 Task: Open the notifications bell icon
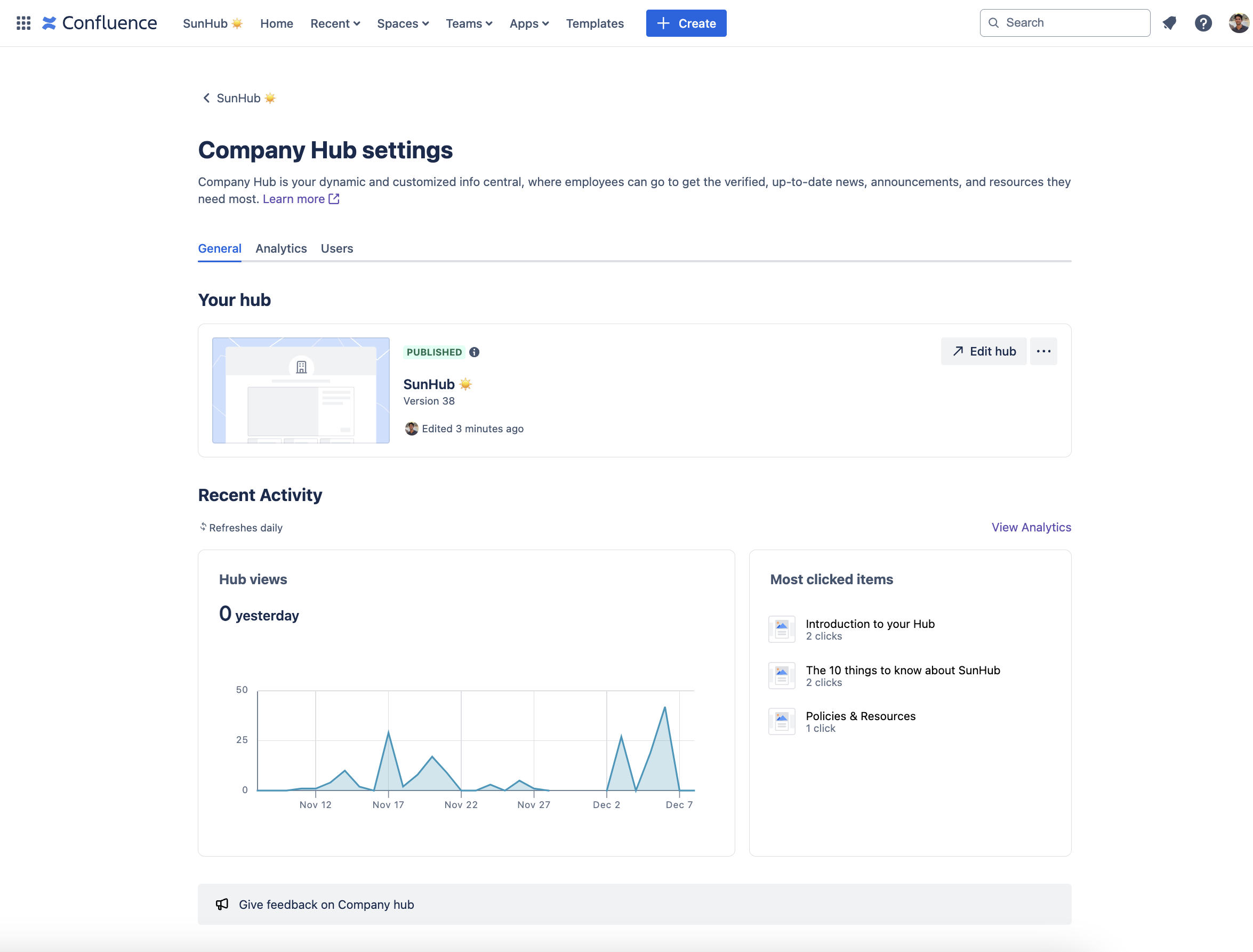click(x=1169, y=23)
